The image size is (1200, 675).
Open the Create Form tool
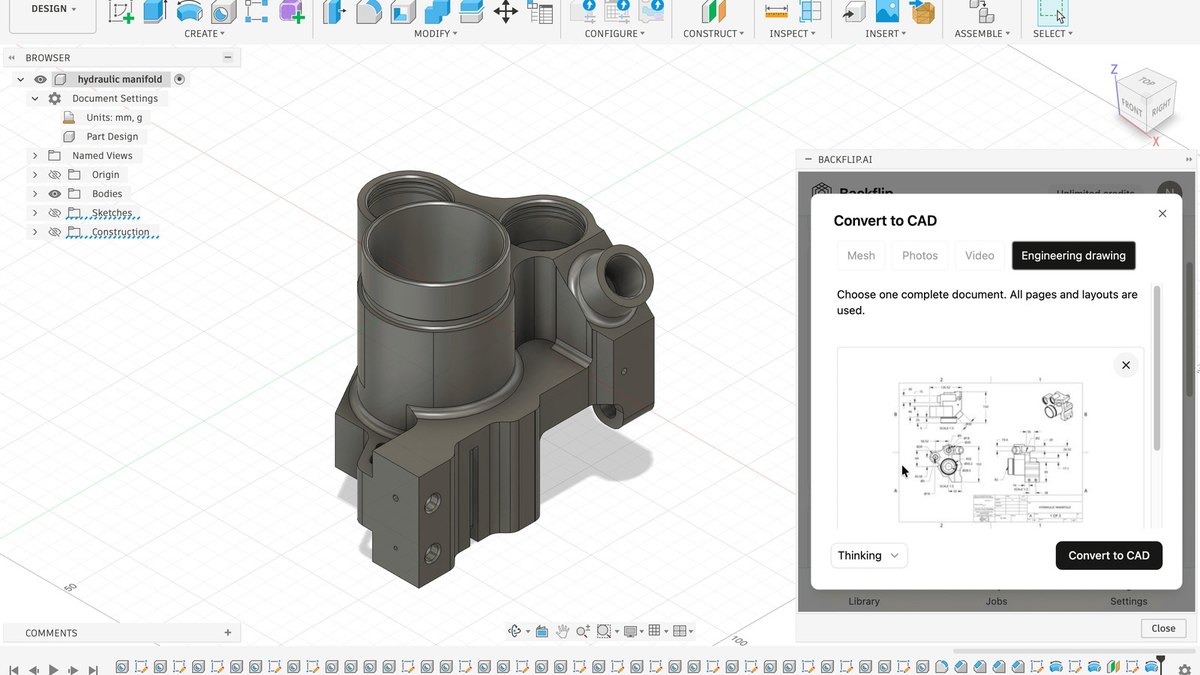coord(291,11)
